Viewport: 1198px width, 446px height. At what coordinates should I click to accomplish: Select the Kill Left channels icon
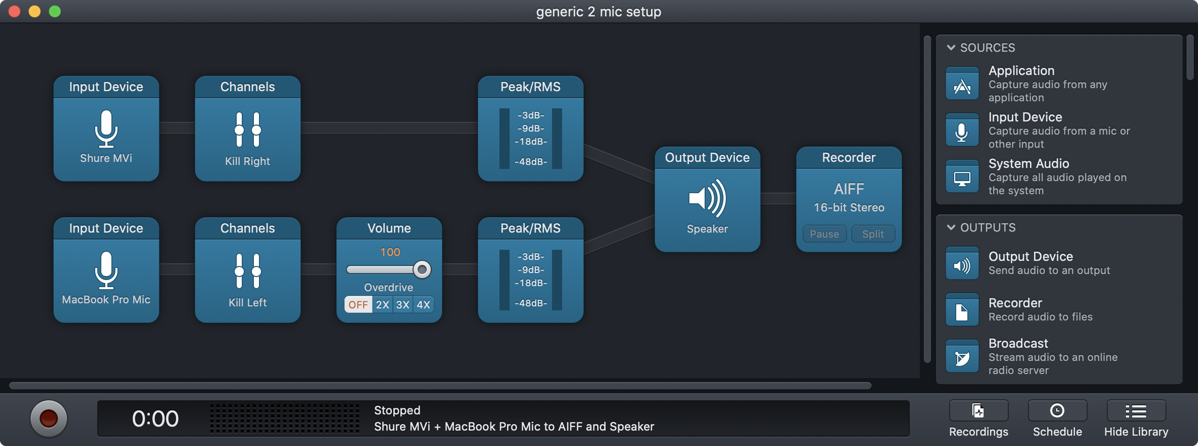(x=247, y=270)
